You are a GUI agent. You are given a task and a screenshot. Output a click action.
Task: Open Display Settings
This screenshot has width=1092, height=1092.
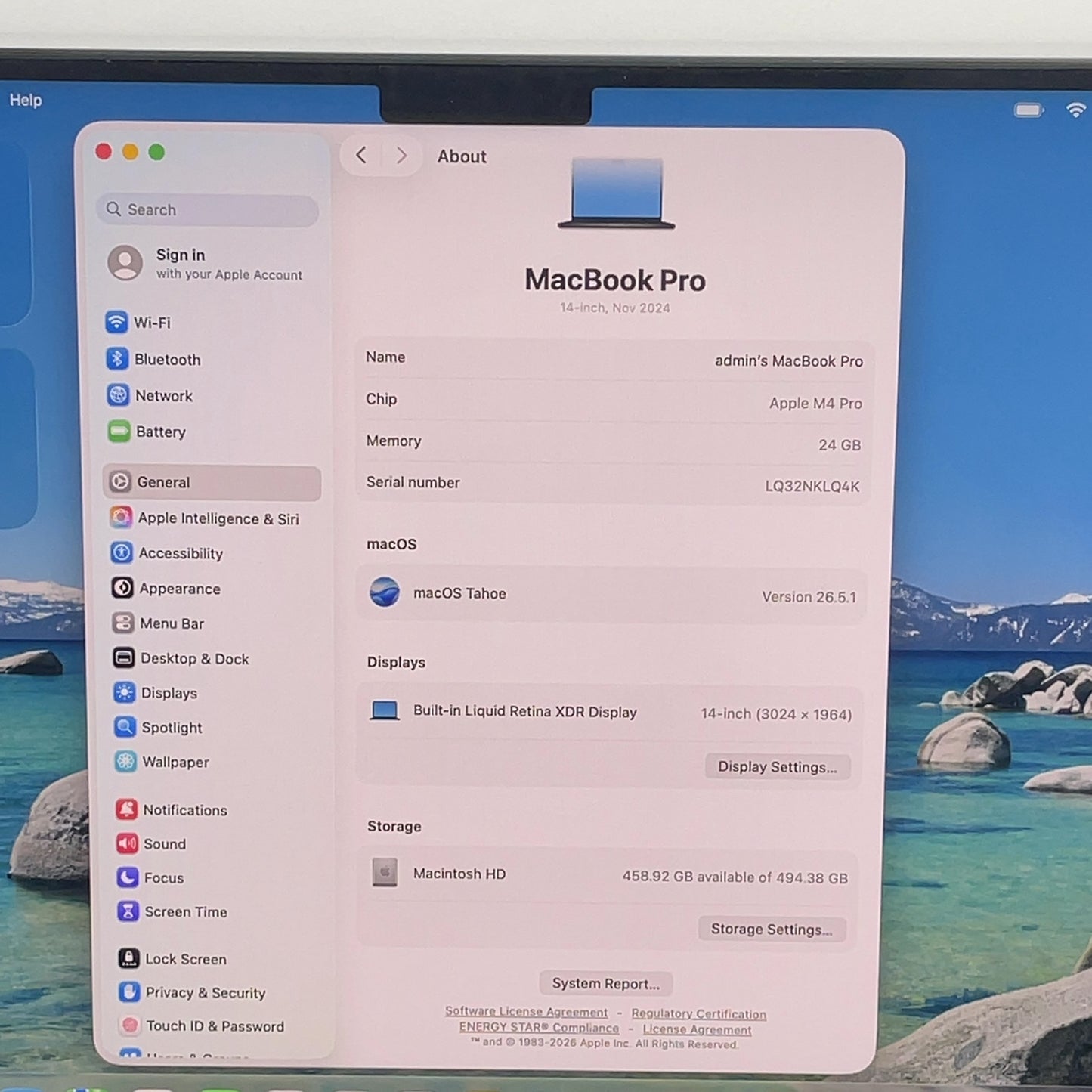pos(778,767)
